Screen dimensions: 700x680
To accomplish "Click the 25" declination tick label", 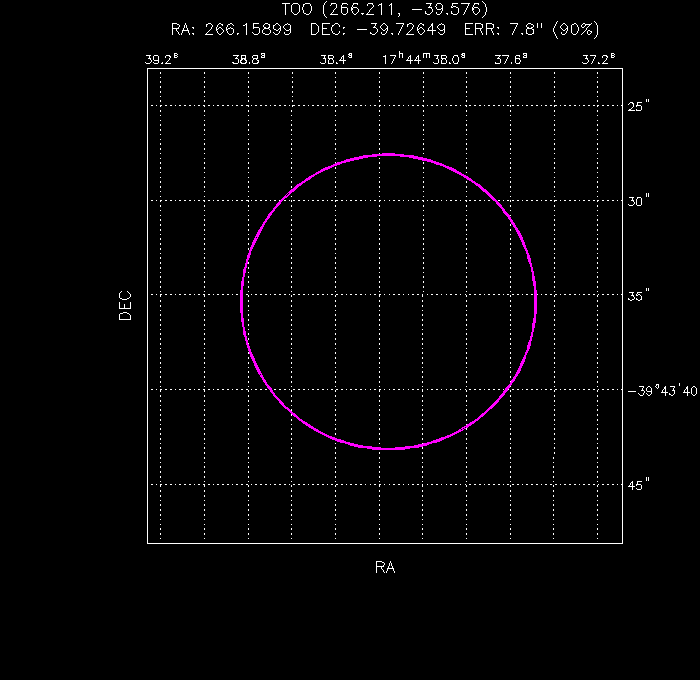I will point(638,106).
